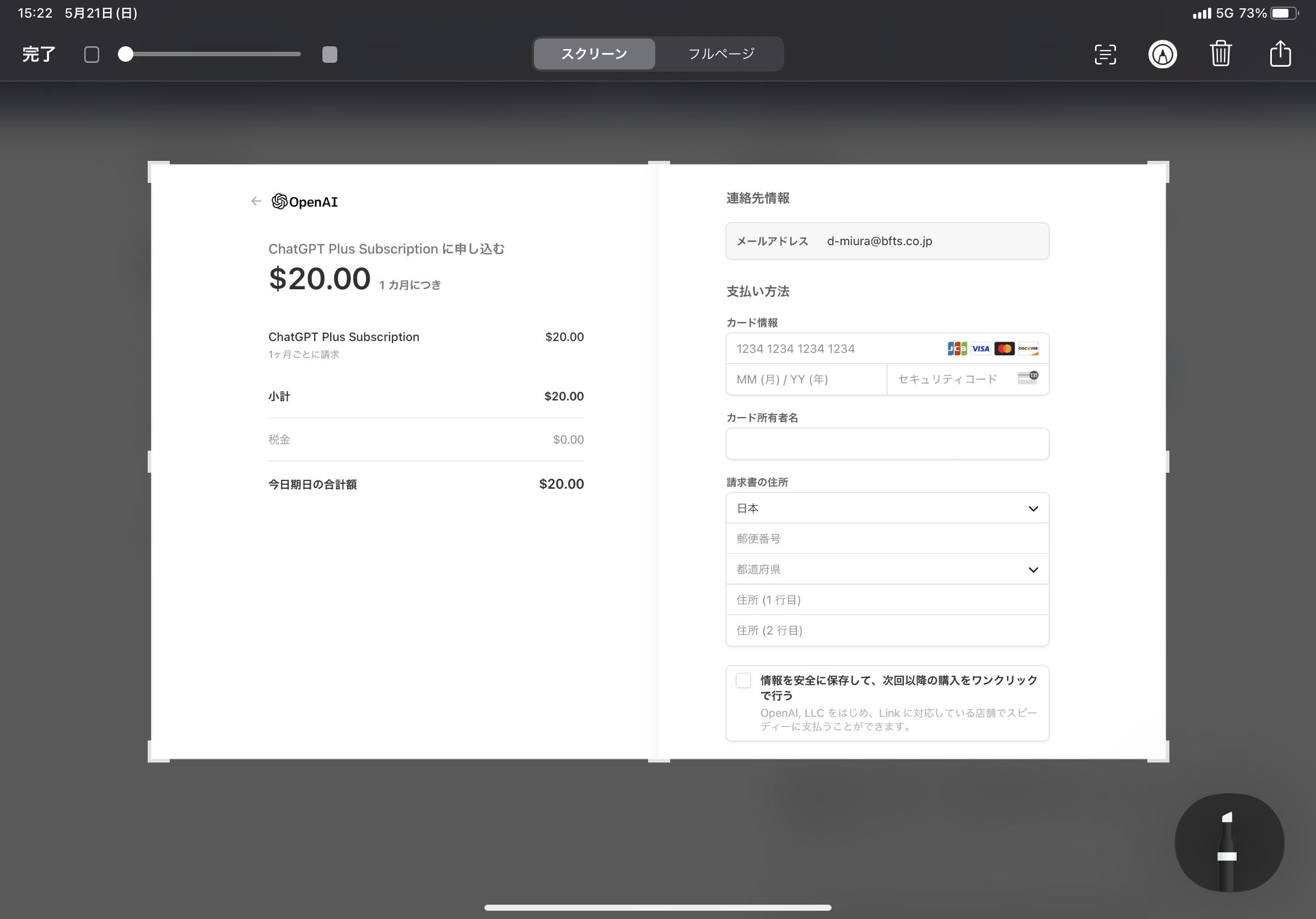Switch to the フルページ tab
Screen dimensions: 1316x919
click(721, 54)
